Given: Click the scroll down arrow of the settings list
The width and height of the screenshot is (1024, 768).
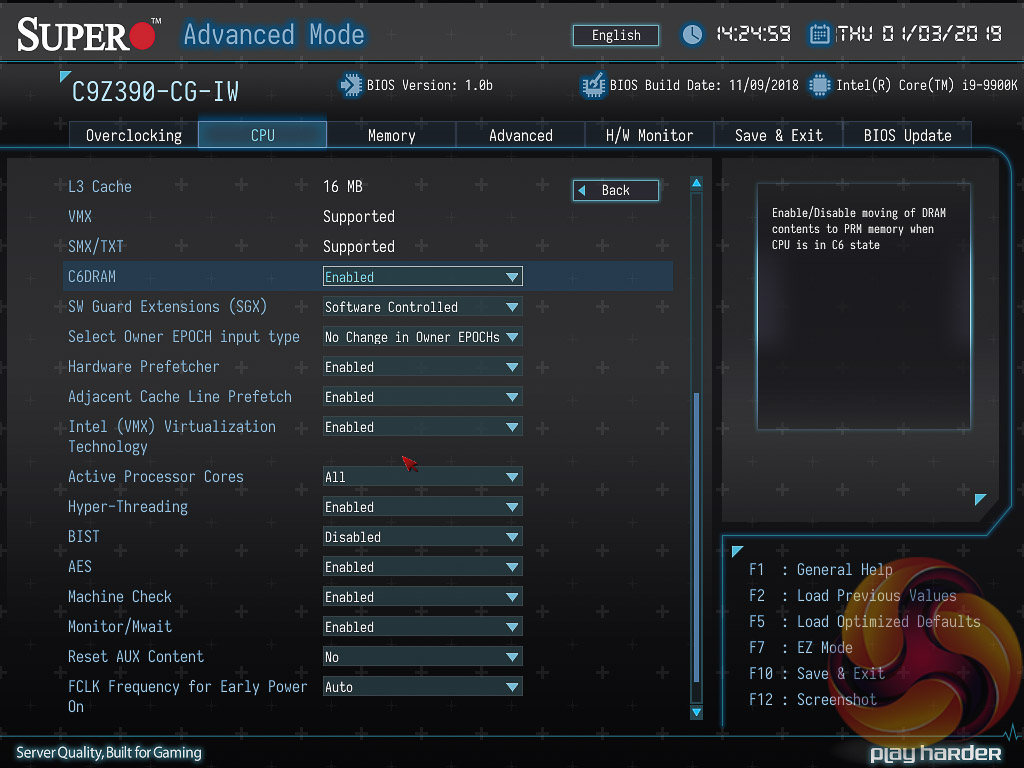Looking at the screenshot, I should click(x=696, y=712).
